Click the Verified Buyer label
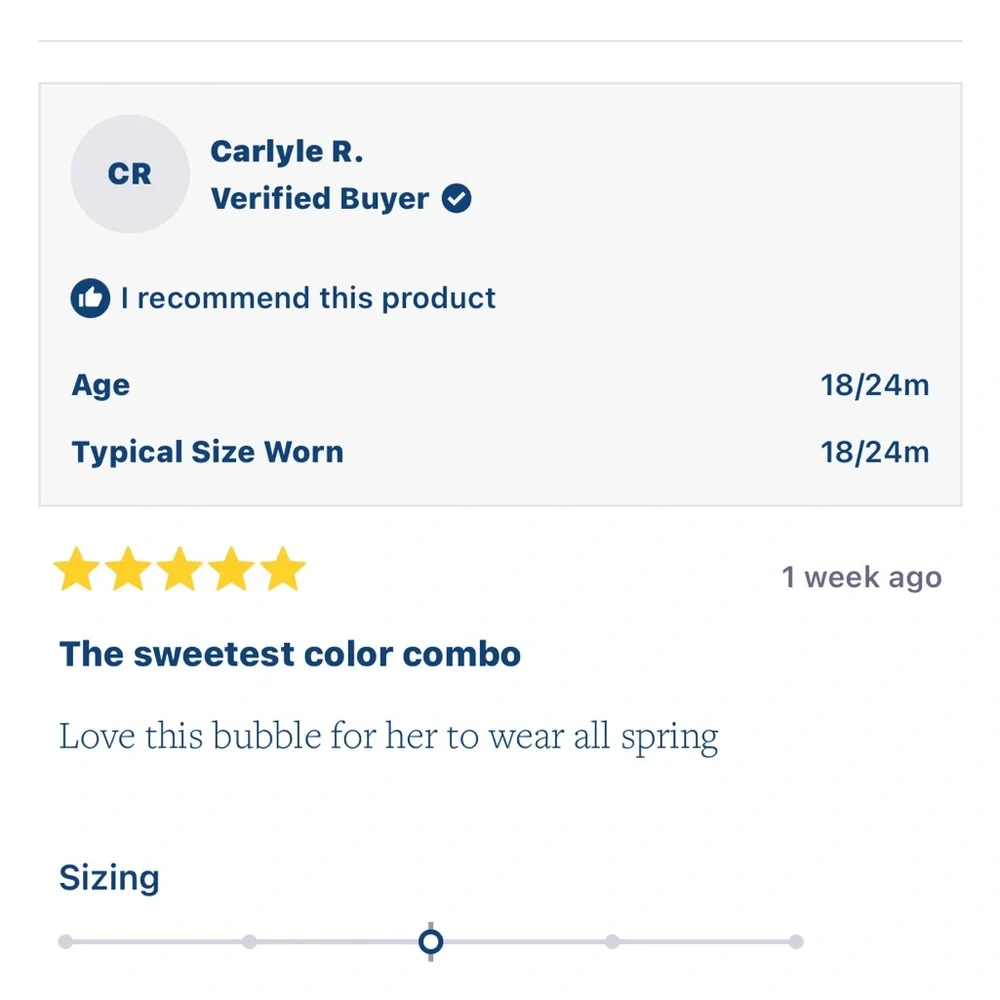1000x1000 pixels. coord(320,198)
